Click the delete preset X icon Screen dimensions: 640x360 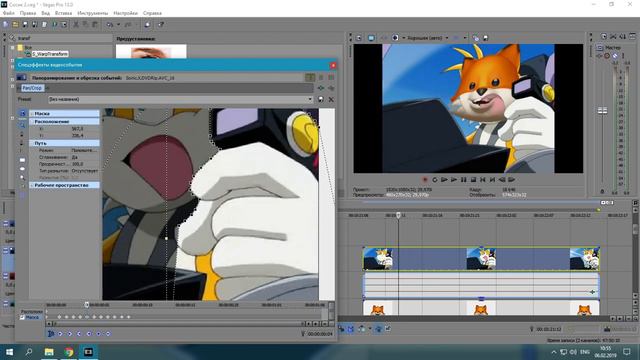tap(331, 99)
